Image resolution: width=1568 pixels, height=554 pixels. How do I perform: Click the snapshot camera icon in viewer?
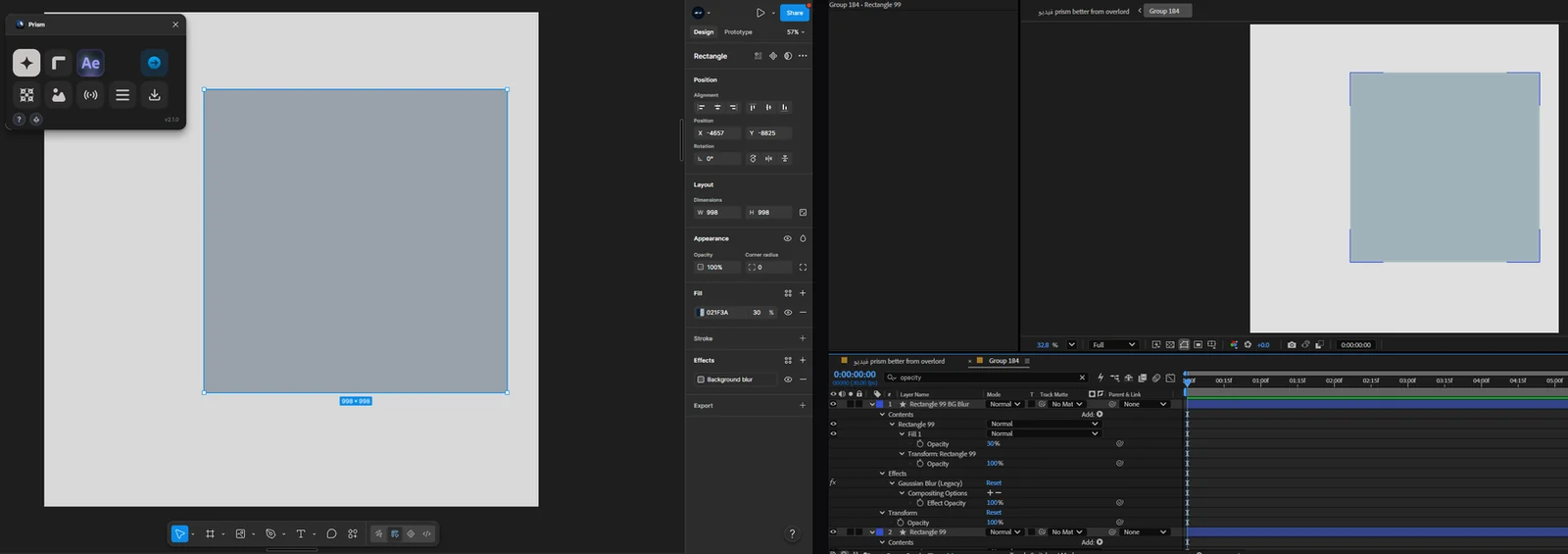pos(1292,345)
